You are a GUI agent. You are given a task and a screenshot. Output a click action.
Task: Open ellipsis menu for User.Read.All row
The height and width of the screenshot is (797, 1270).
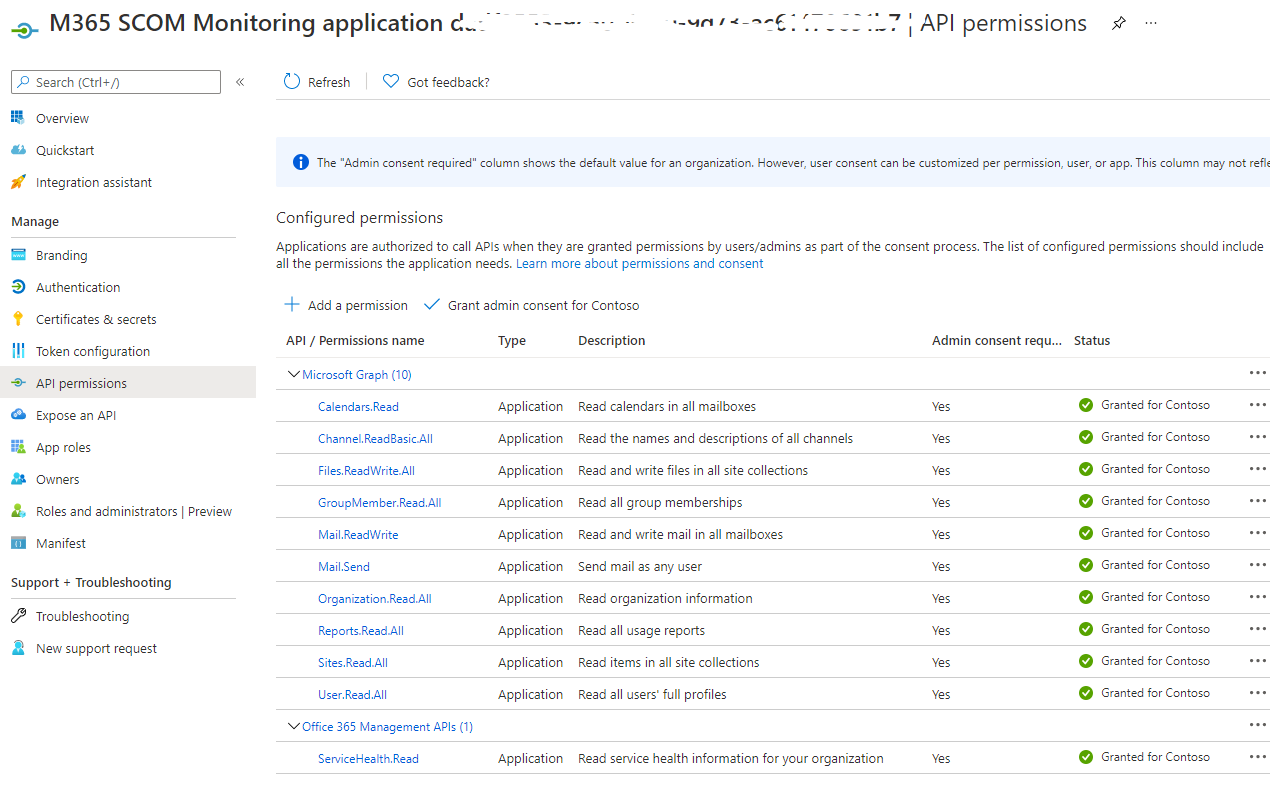pyautogui.click(x=1258, y=693)
